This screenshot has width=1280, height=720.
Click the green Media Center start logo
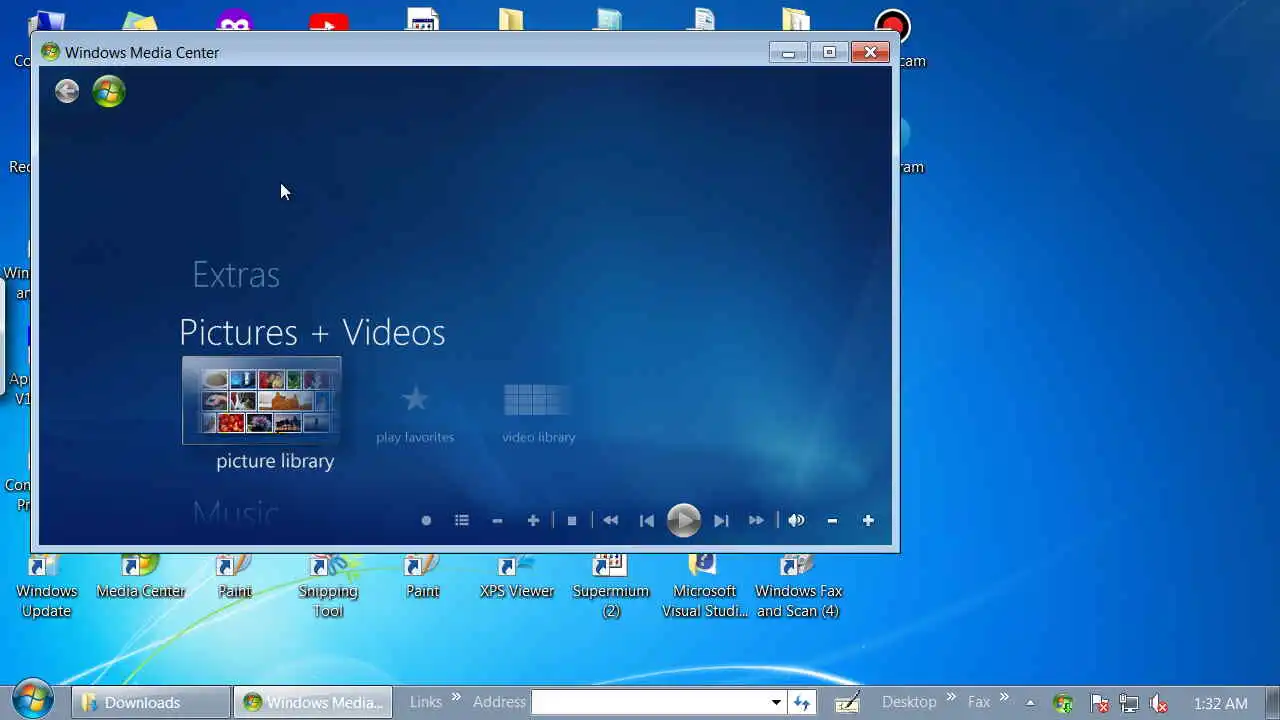(109, 91)
